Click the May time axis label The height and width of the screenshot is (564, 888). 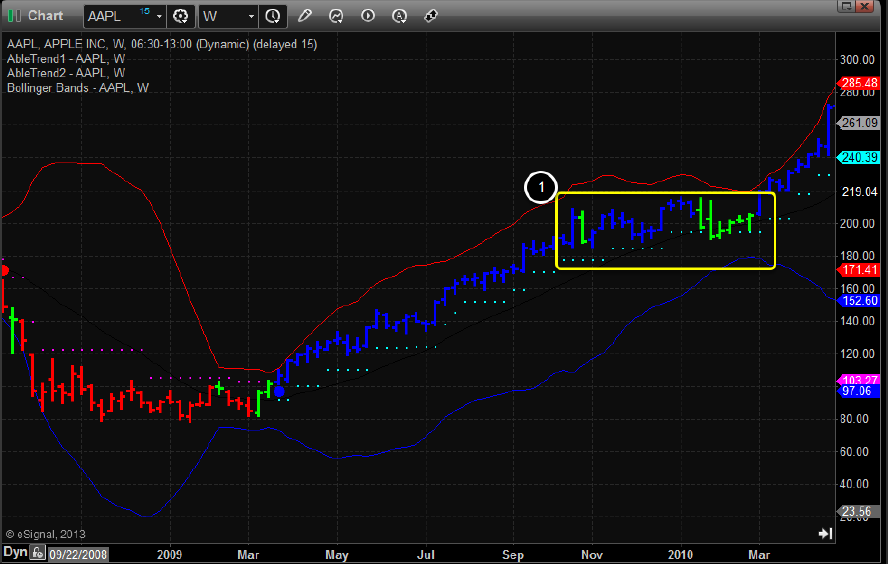[x=337, y=554]
